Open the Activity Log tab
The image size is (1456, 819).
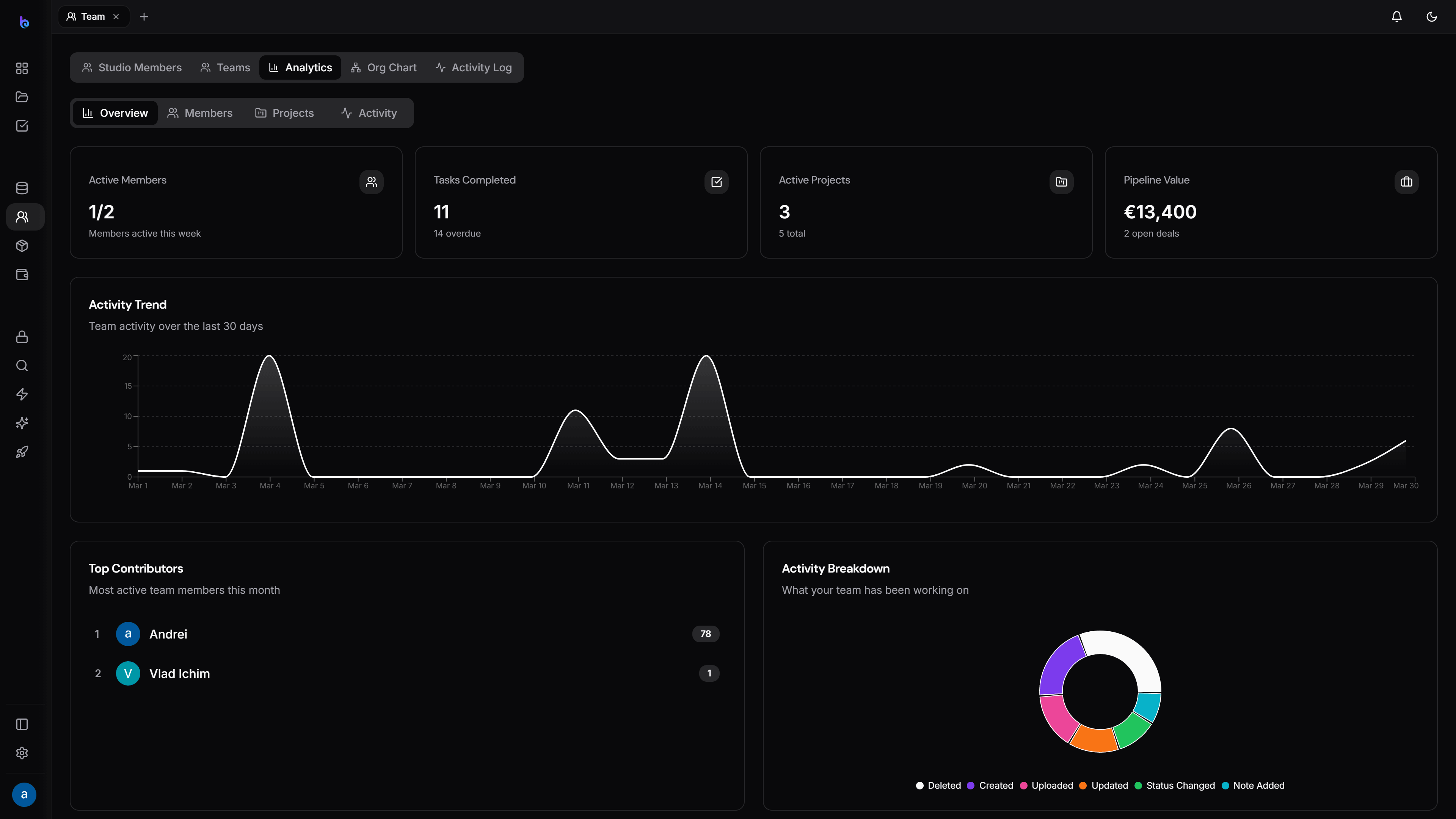pos(474,68)
